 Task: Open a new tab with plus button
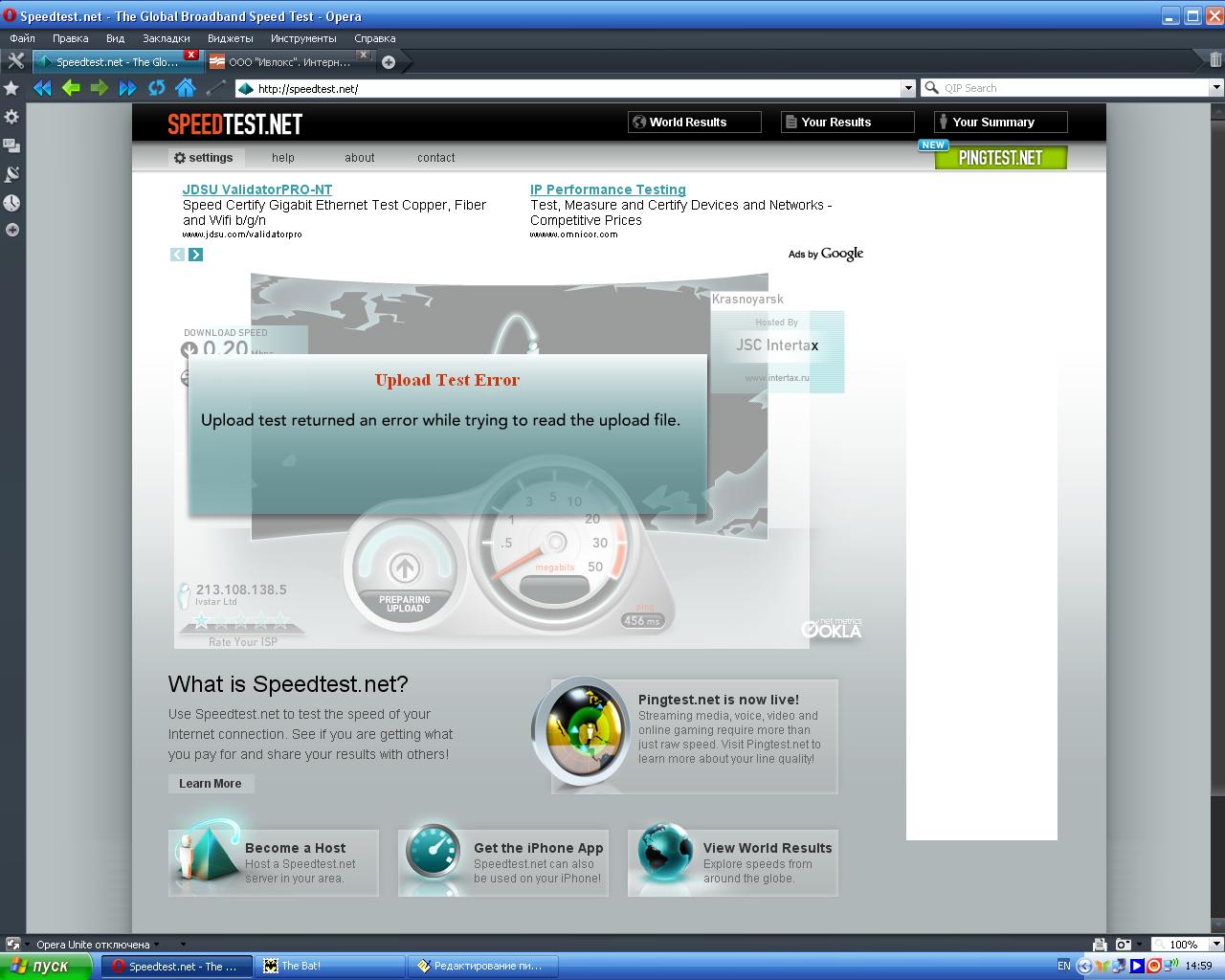(x=389, y=62)
